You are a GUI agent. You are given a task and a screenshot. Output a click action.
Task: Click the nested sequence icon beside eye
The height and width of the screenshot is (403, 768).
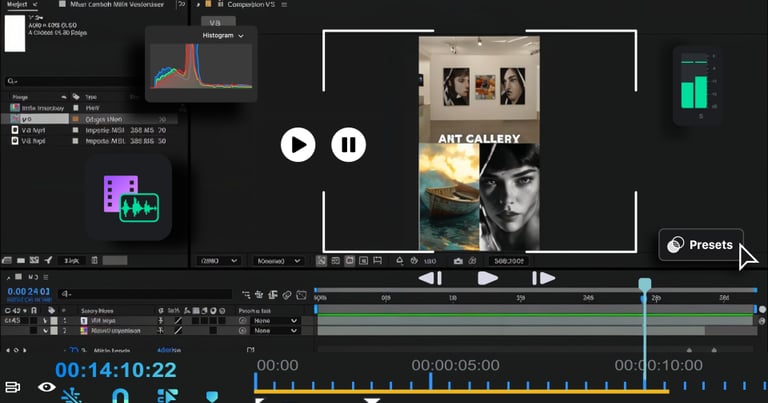coord(12,387)
